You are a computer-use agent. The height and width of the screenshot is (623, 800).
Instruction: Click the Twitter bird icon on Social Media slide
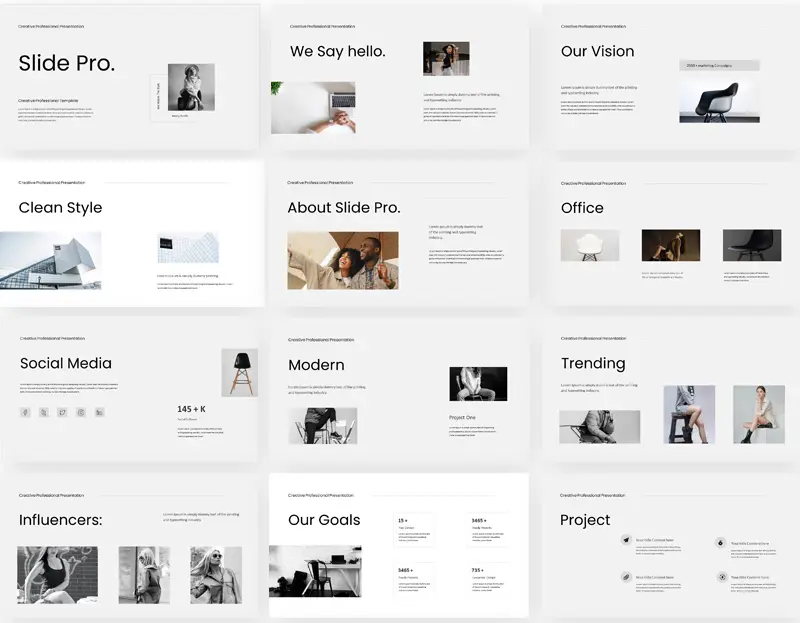[x=62, y=412]
